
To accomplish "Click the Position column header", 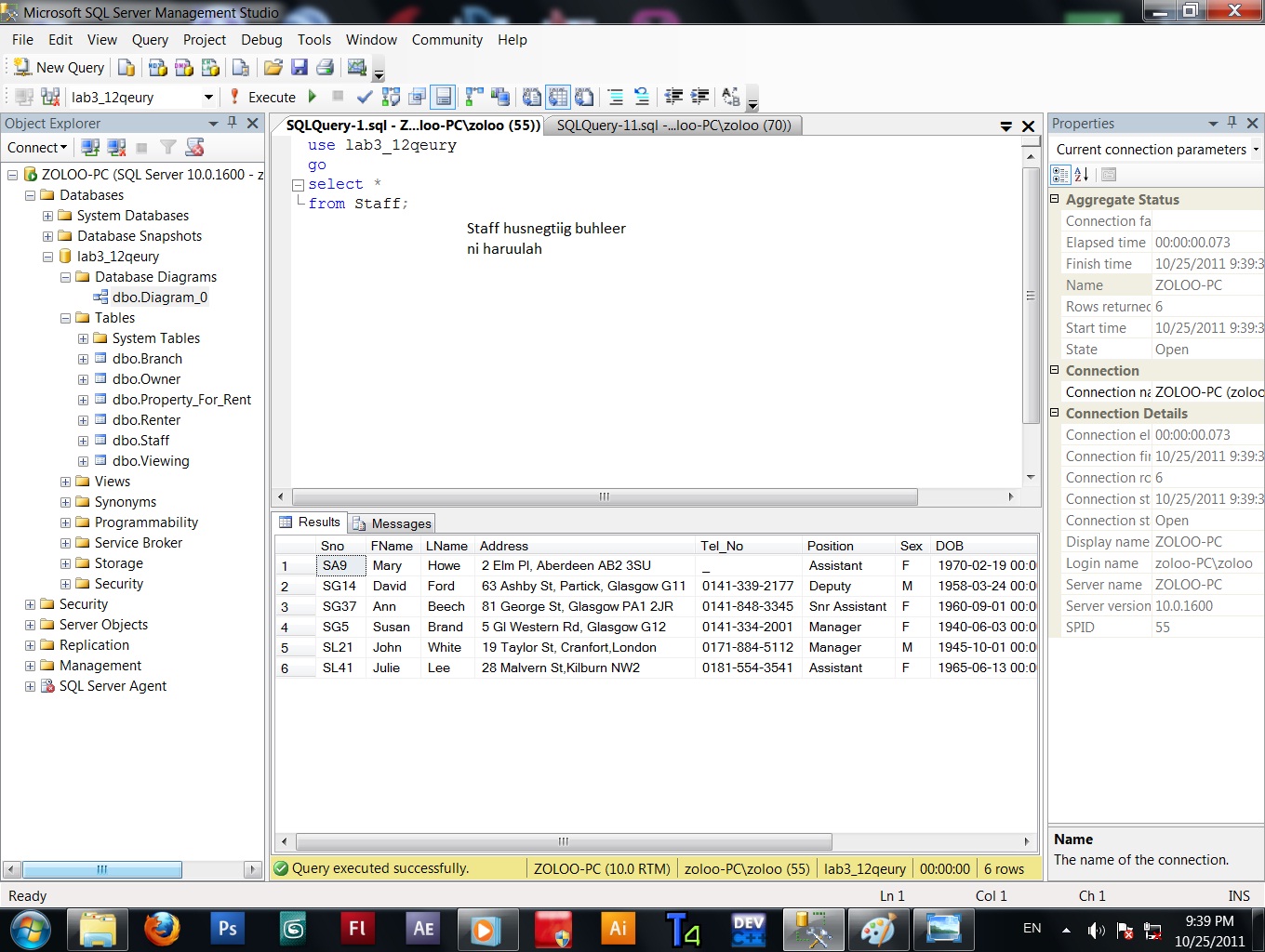I will pos(847,546).
